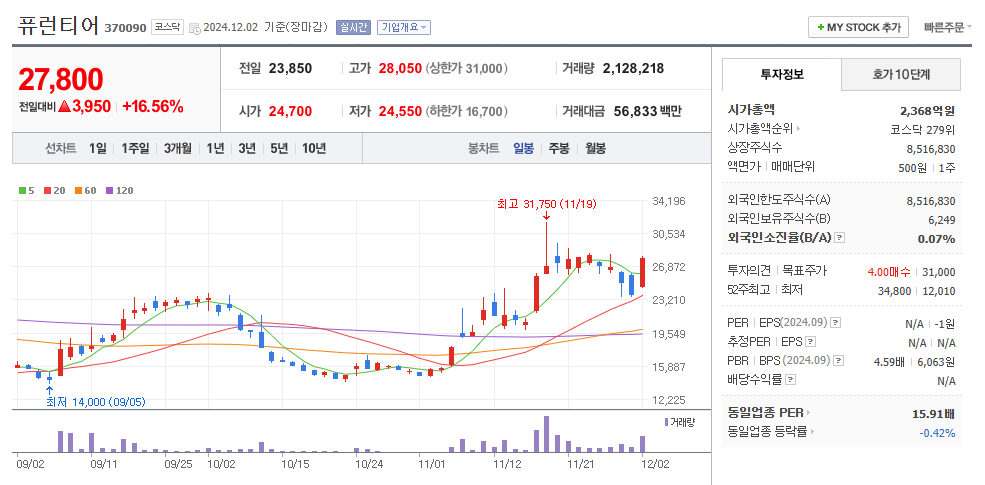Viewport: 985px width, 485px height.
Task: Select the 주봉 candle chart
Action: (x=559, y=148)
